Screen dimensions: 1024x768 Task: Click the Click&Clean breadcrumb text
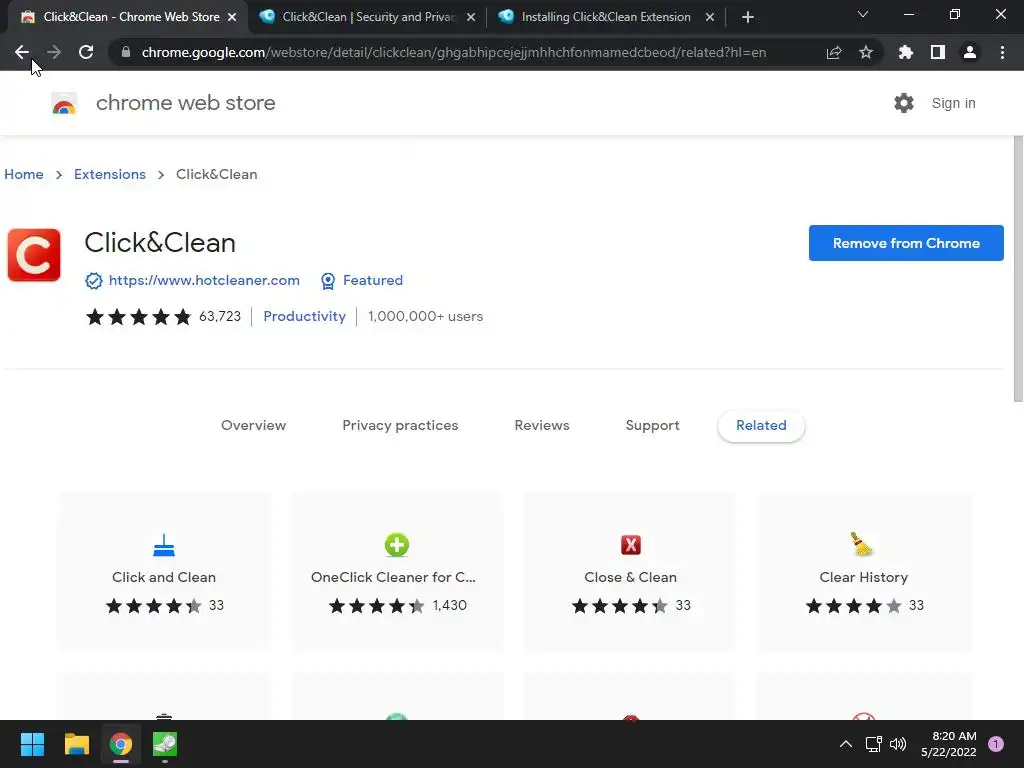[216, 174]
